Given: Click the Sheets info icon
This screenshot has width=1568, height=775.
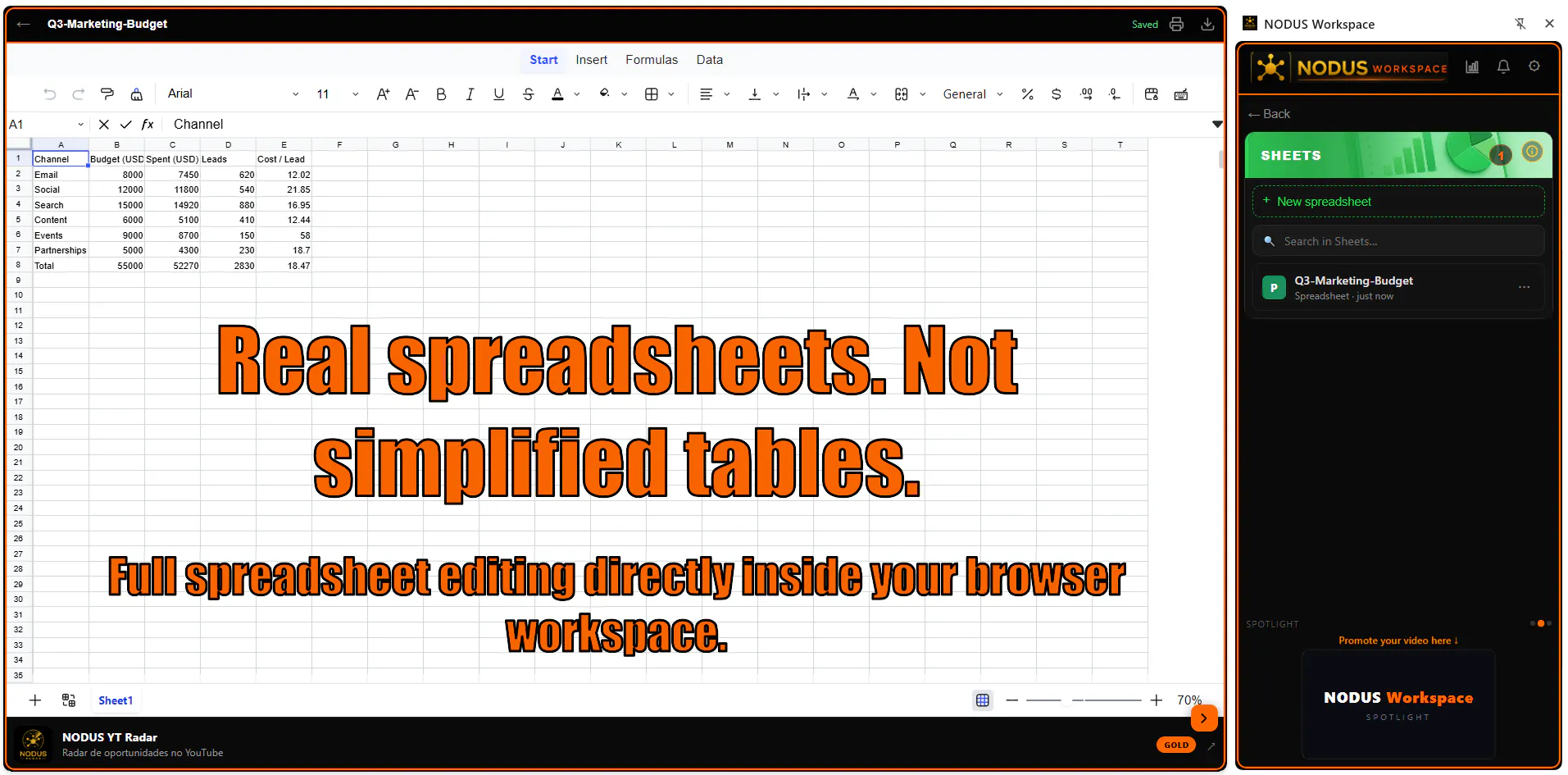Looking at the screenshot, I should (x=1532, y=151).
